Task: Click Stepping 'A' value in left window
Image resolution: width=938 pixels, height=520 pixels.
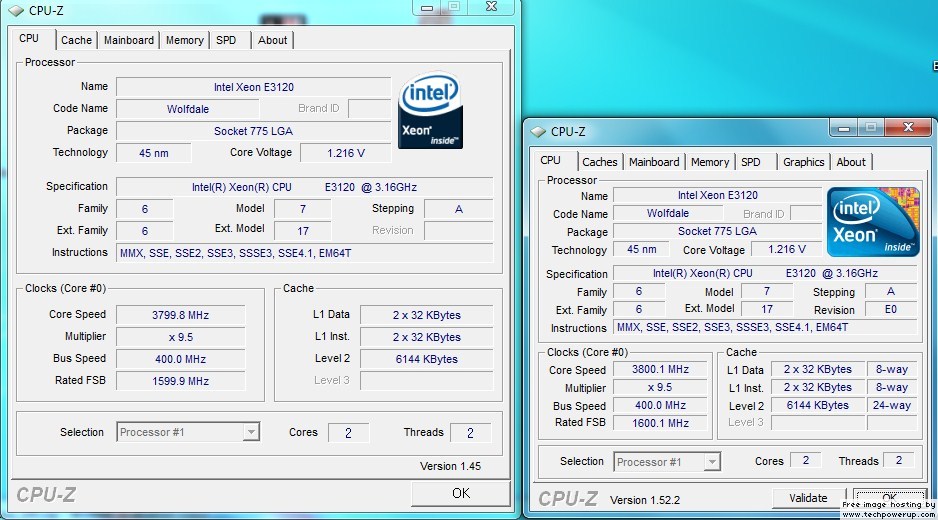Action: tap(458, 209)
